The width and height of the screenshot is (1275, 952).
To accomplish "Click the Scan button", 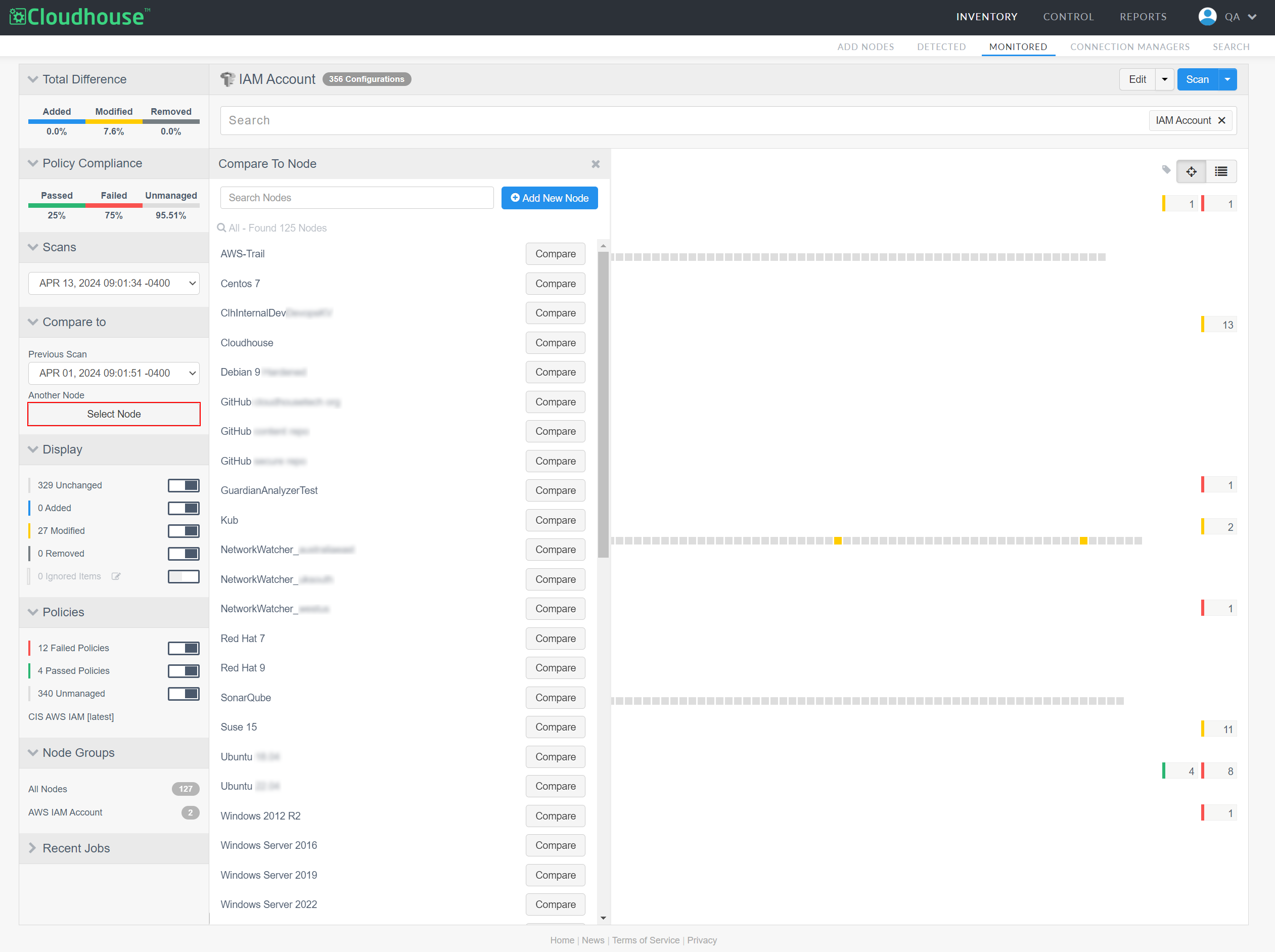I will pos(1198,79).
